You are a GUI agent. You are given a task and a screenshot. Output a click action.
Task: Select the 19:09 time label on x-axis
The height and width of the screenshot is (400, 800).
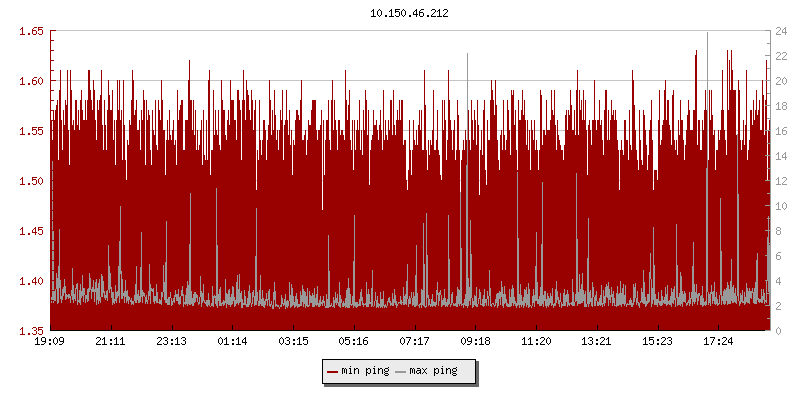point(50,342)
